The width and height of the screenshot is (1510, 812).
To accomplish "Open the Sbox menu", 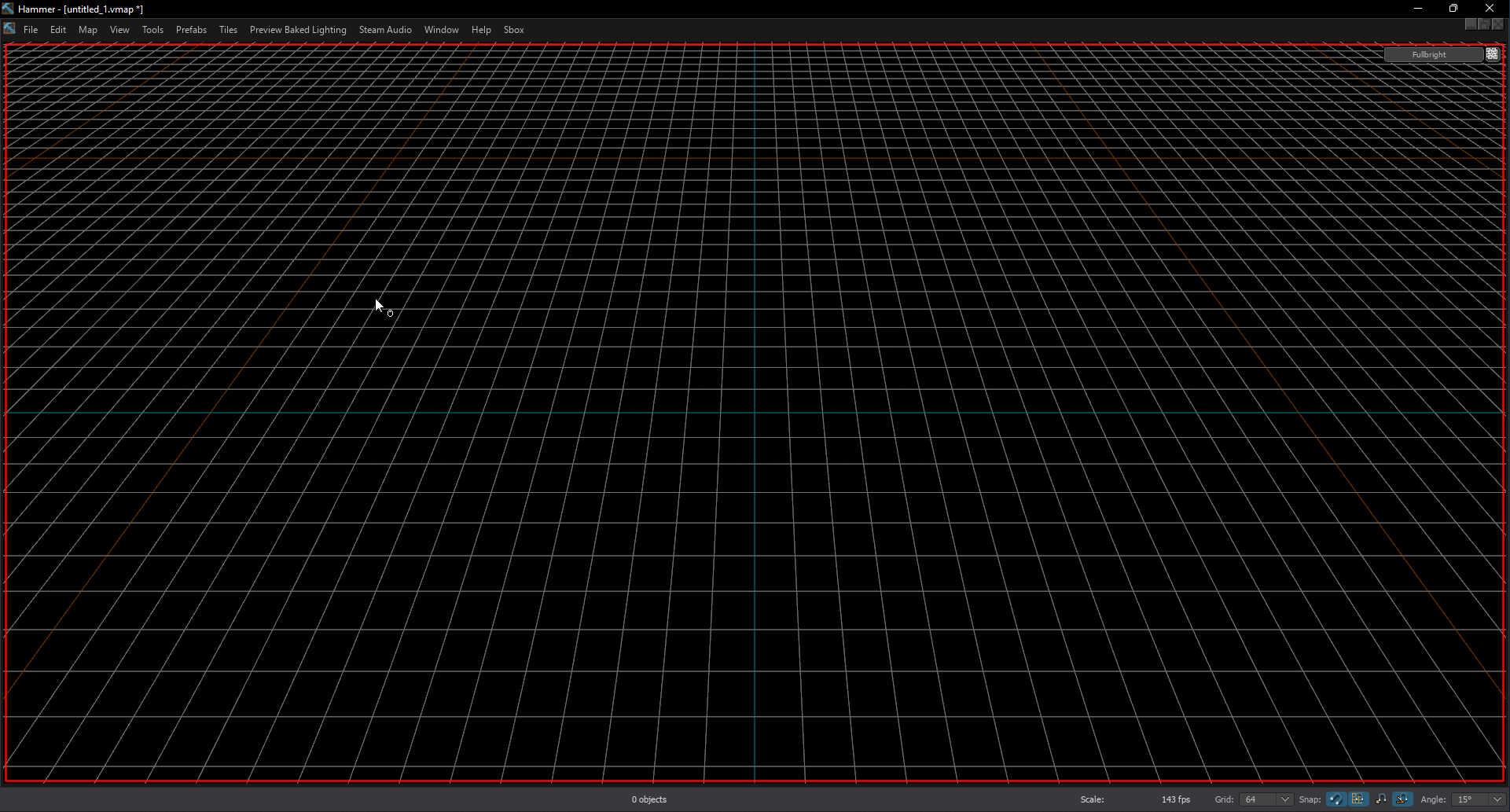I will [x=513, y=29].
